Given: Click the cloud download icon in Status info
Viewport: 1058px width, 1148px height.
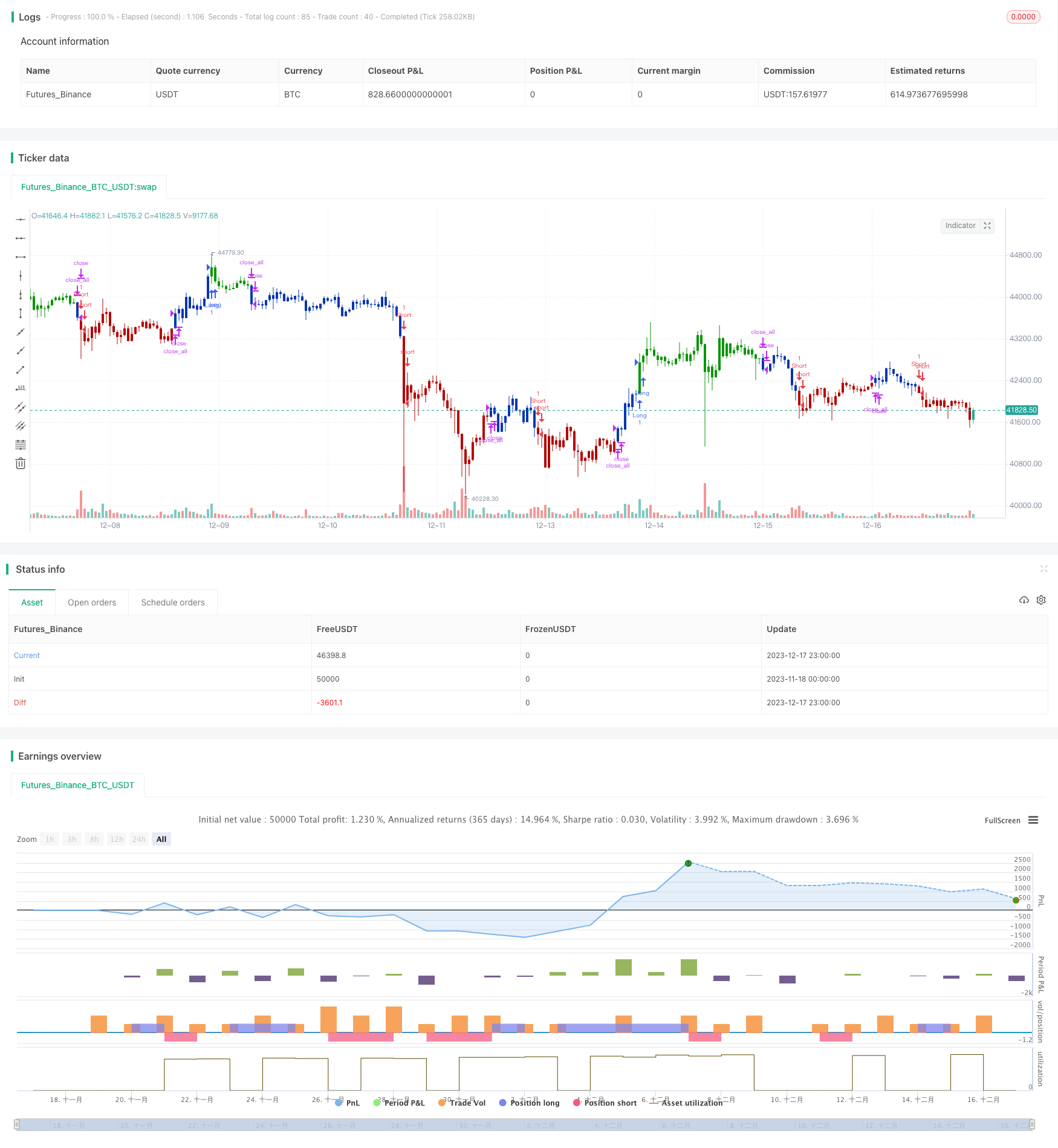Looking at the screenshot, I should 1024,600.
